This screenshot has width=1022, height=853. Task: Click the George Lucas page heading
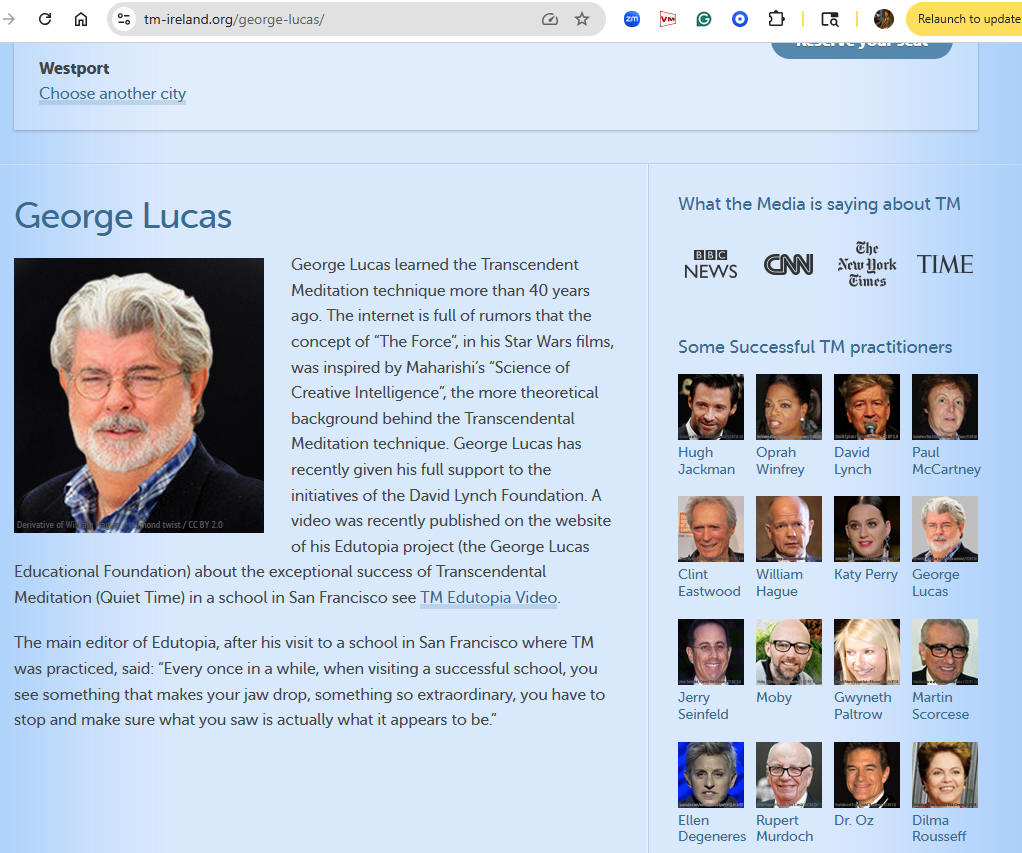point(123,216)
